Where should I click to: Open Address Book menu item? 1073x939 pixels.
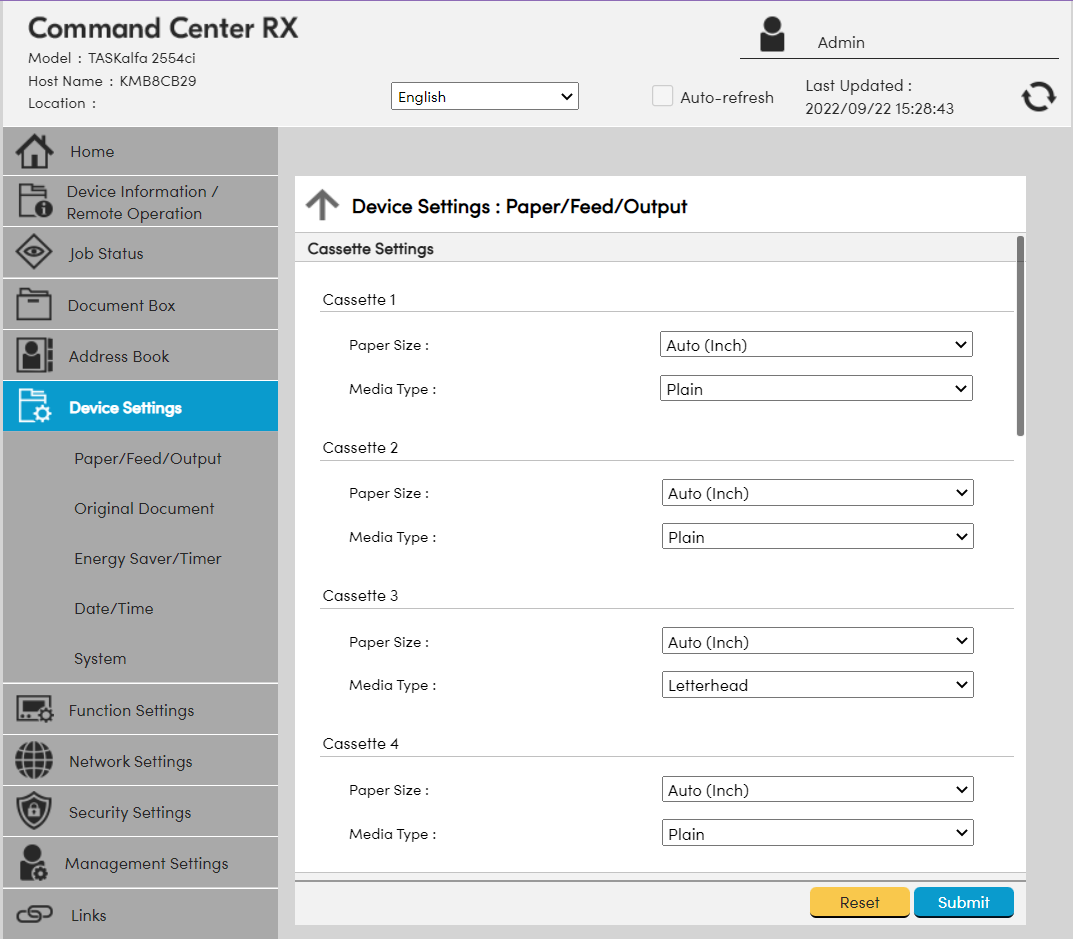pyautogui.click(x=140, y=356)
